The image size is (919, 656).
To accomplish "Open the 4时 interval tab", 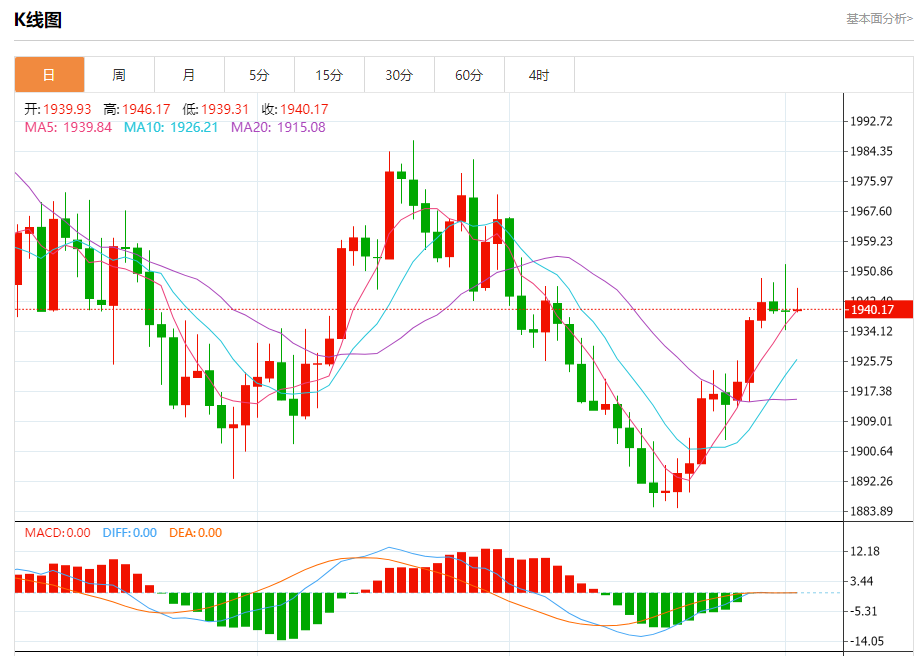I will [539, 74].
